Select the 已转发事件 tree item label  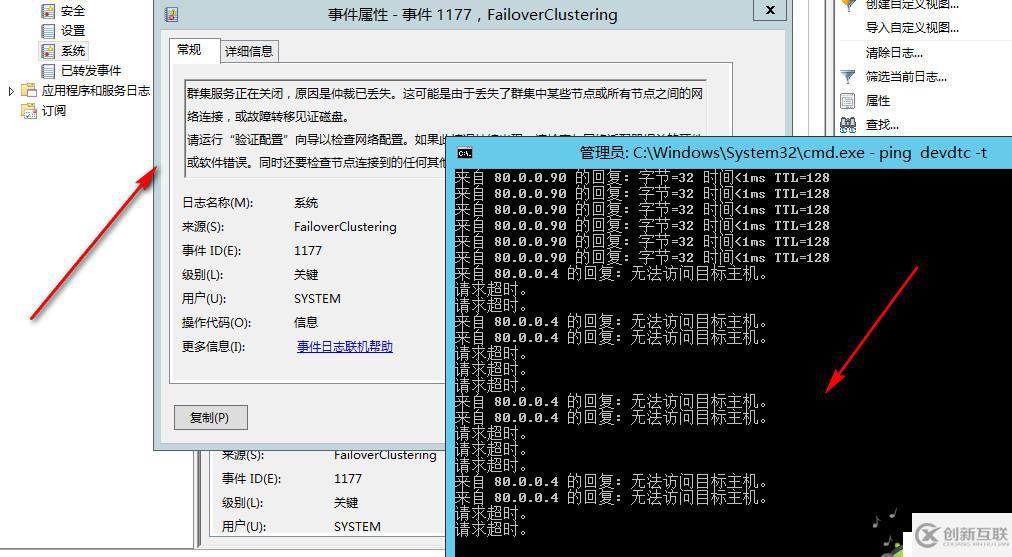click(x=91, y=71)
